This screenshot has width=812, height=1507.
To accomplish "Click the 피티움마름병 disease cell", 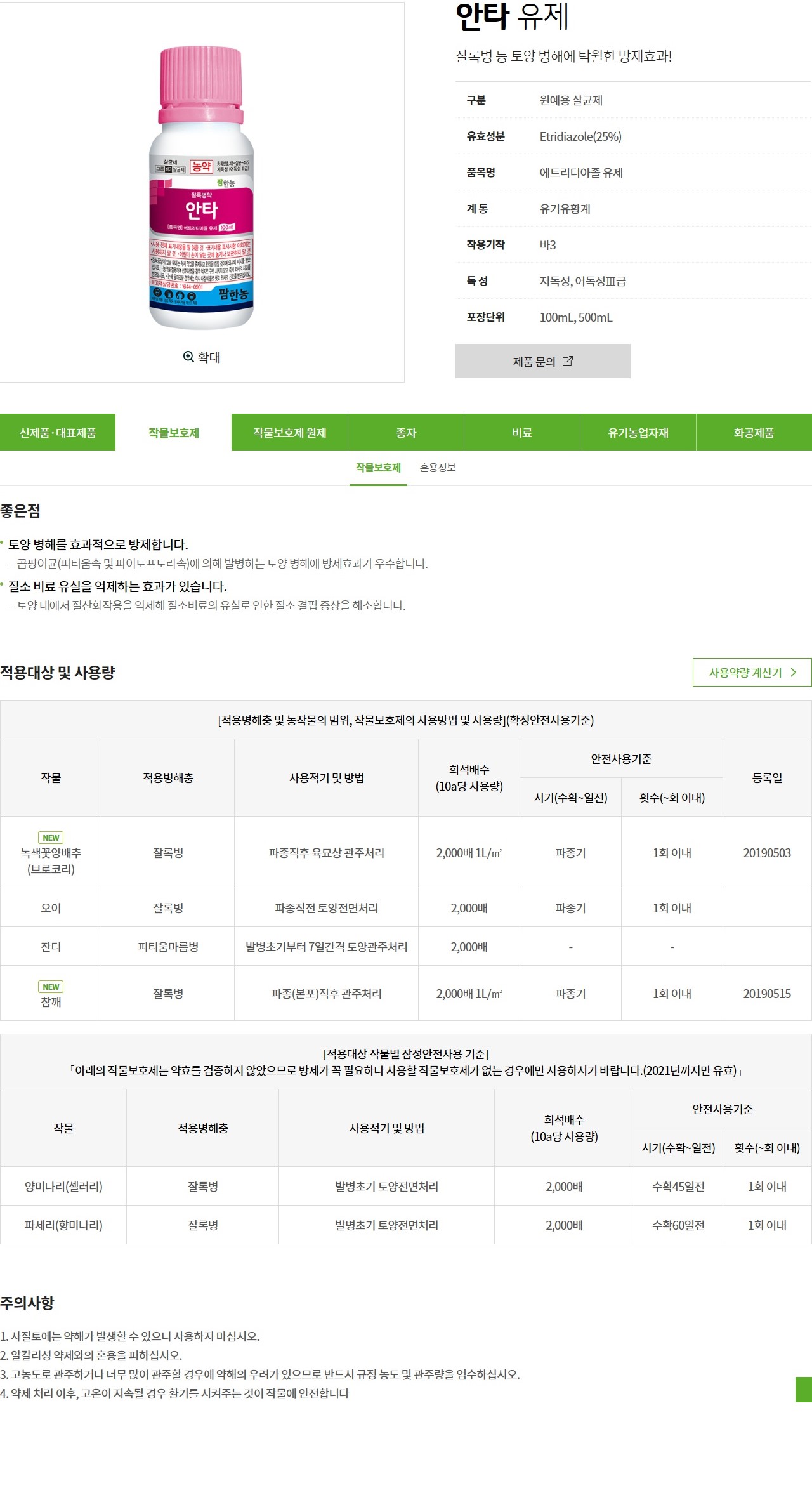I will (168, 947).
